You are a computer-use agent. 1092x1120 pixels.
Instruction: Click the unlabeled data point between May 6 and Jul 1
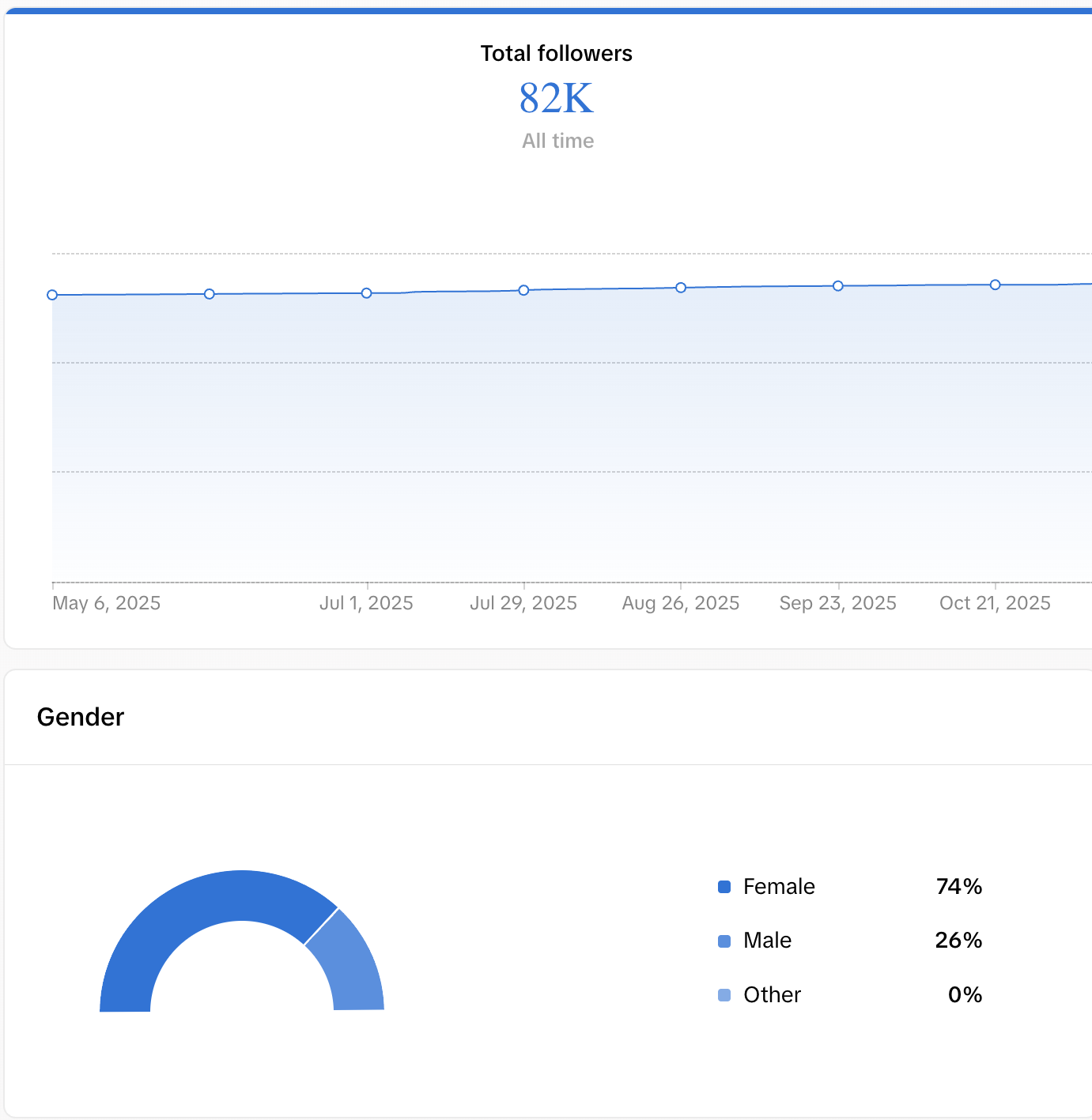point(210,294)
